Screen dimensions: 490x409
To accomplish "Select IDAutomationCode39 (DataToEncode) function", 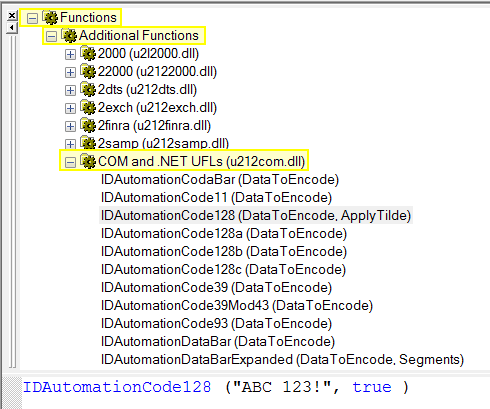I will point(216,287).
